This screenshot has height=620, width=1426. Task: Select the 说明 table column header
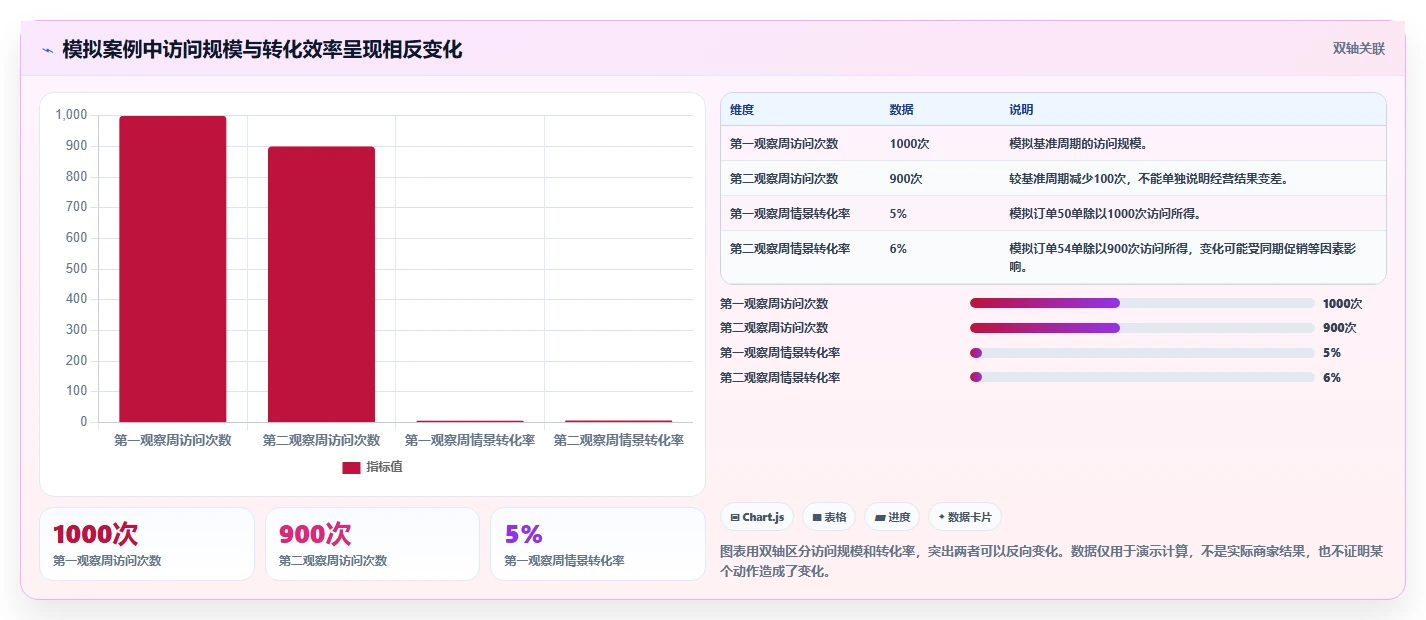click(x=1021, y=109)
